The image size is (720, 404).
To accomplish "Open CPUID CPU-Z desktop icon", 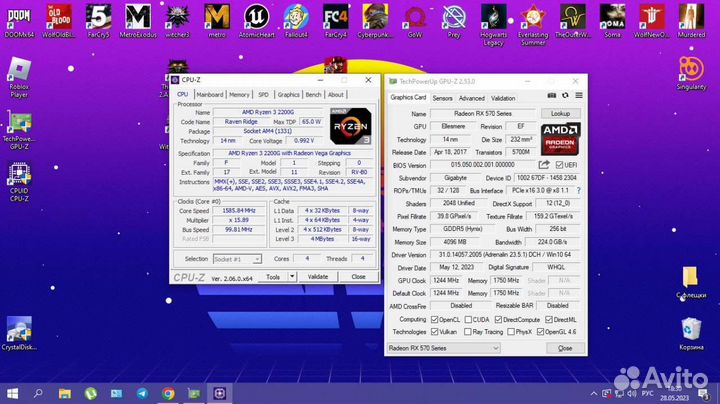I will click(19, 182).
